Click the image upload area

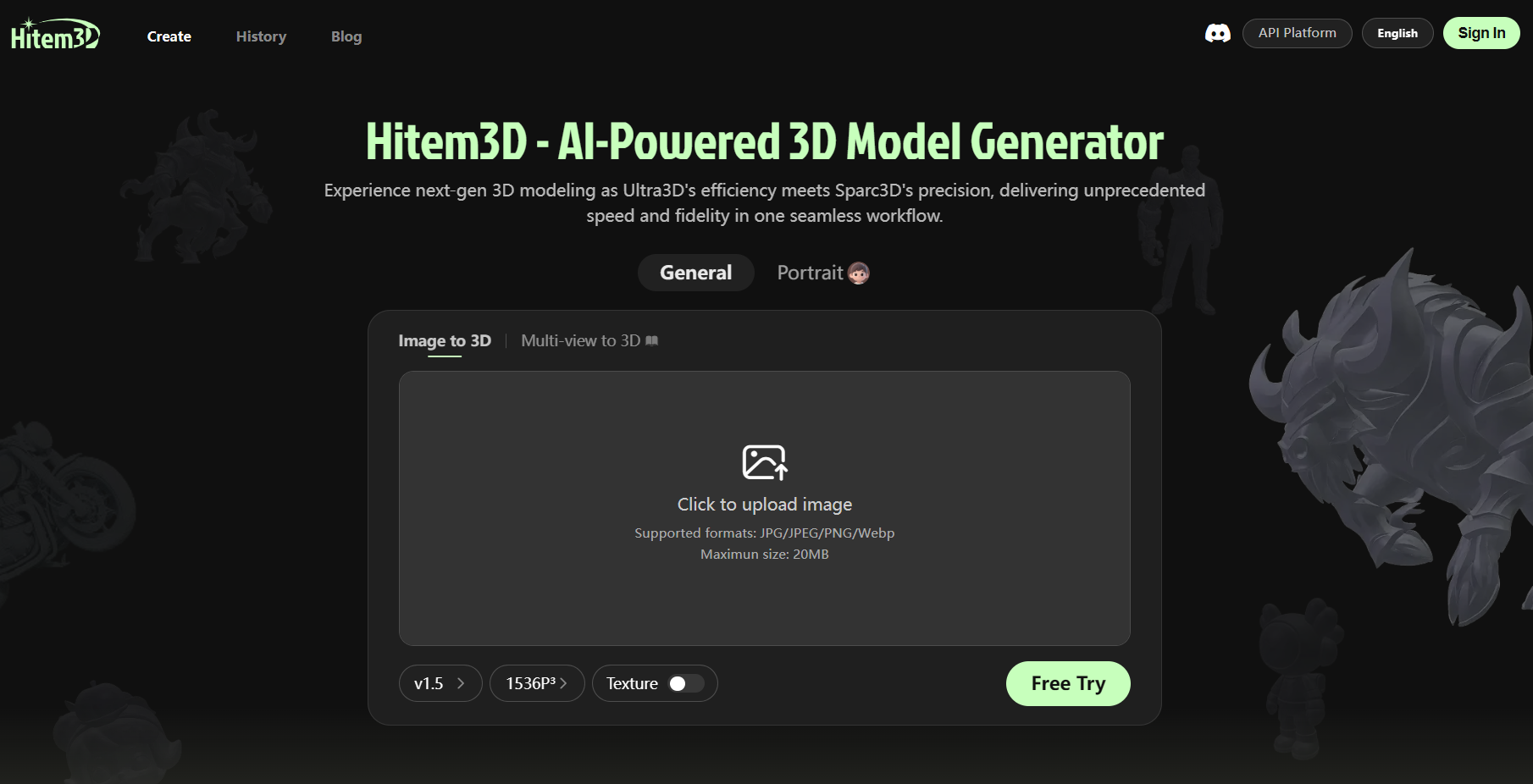point(764,508)
